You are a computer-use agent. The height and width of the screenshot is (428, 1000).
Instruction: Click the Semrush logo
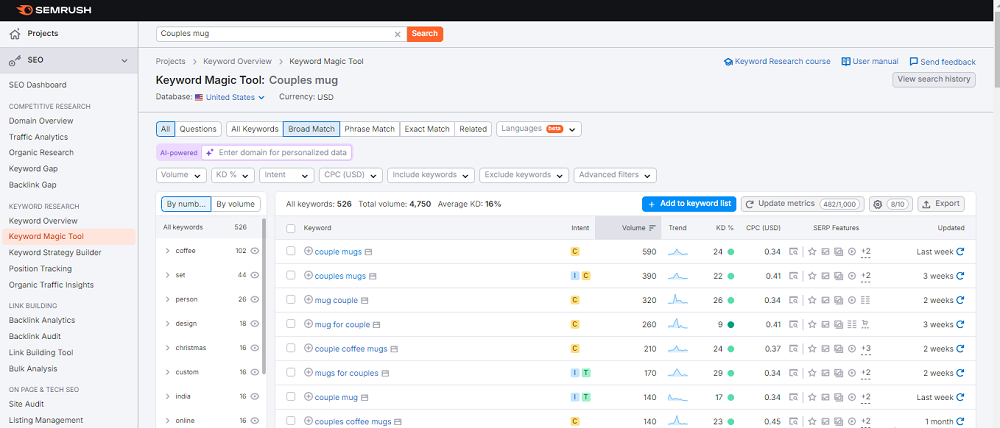tap(53, 10)
